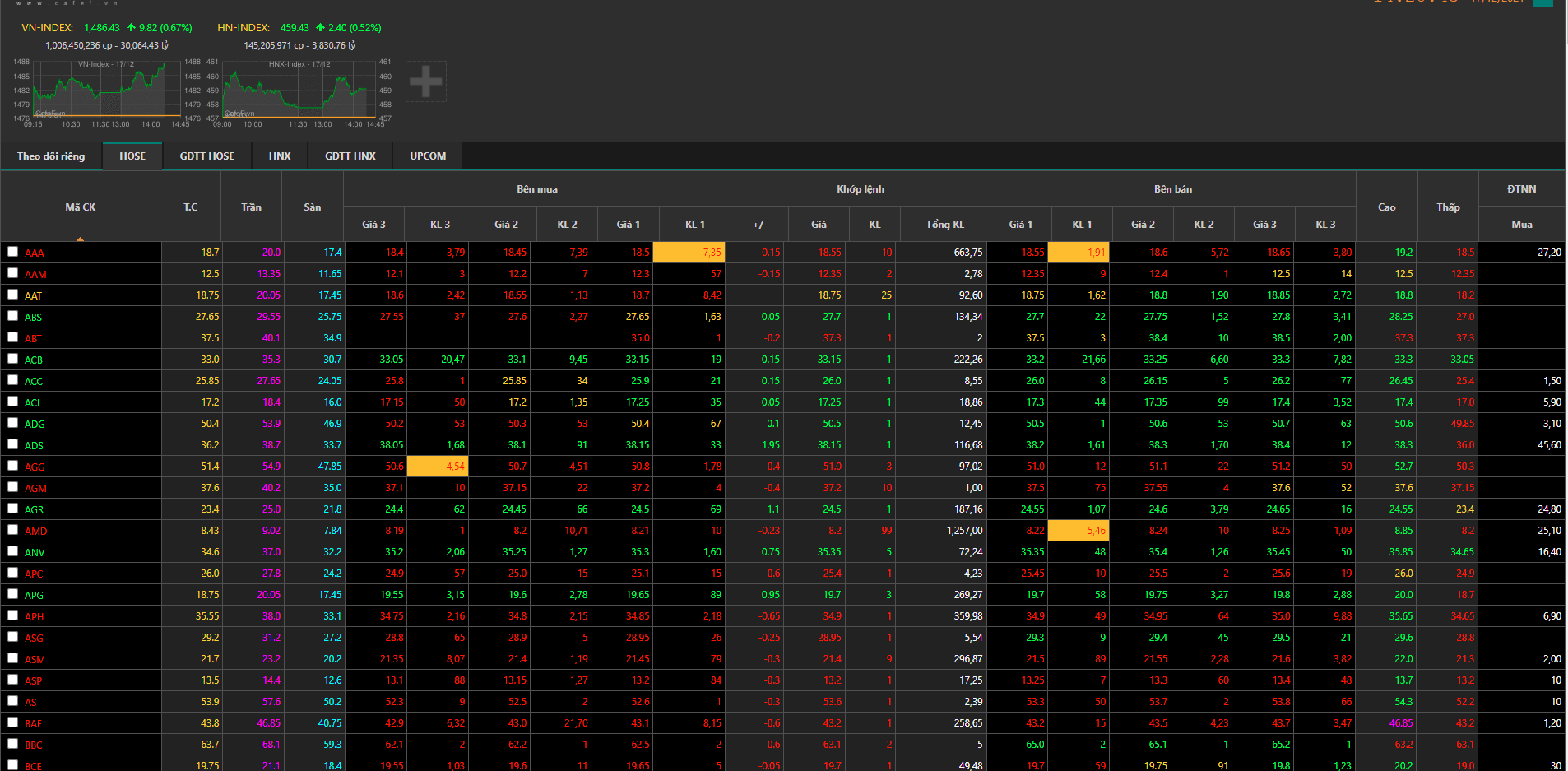Open stock symbol AAA
The image size is (1568, 771).
[x=35, y=253]
